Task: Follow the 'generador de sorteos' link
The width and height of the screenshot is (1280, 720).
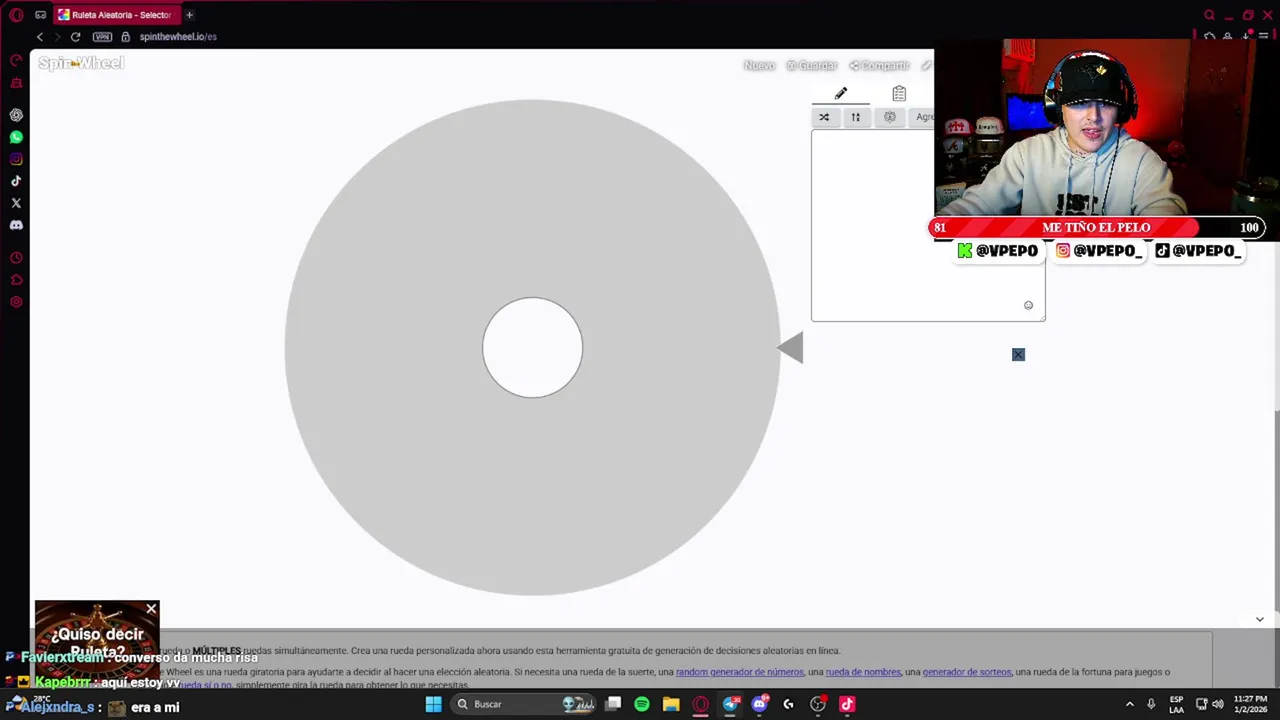Action: pyautogui.click(x=967, y=672)
